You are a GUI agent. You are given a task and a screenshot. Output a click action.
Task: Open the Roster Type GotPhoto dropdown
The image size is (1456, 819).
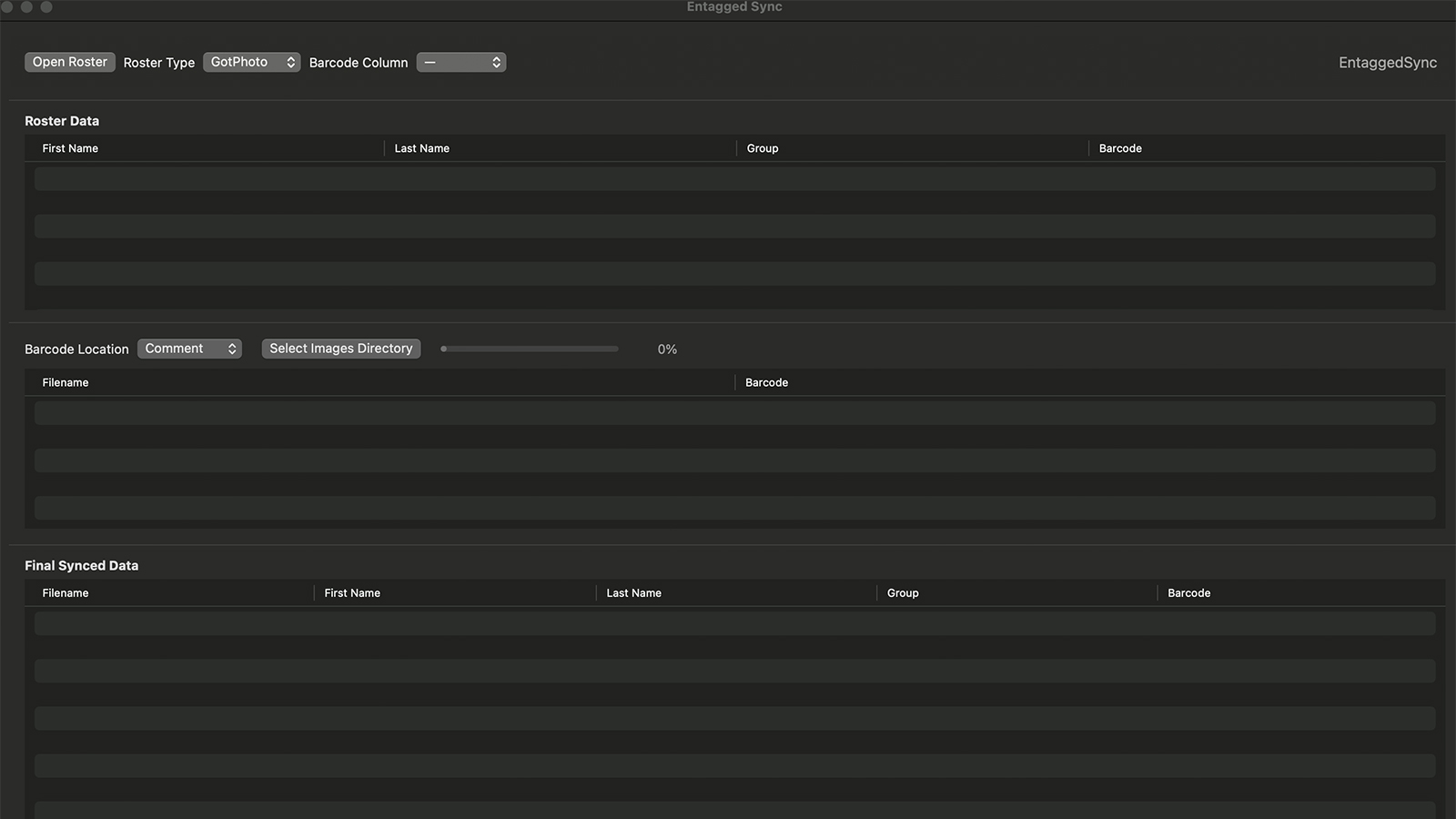pyautogui.click(x=251, y=62)
